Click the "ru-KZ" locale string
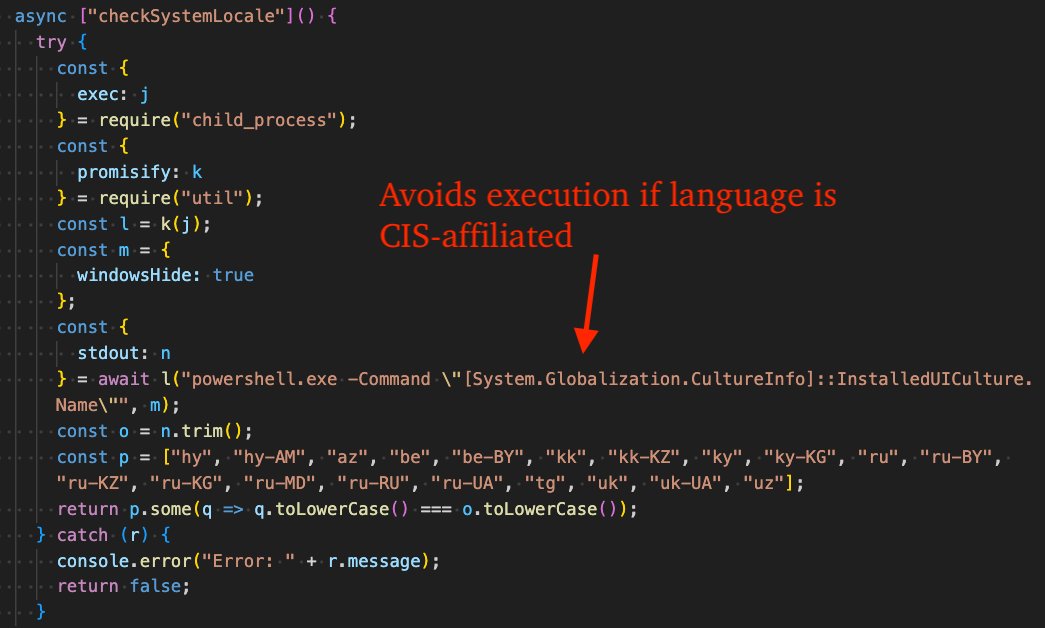 click(92, 483)
